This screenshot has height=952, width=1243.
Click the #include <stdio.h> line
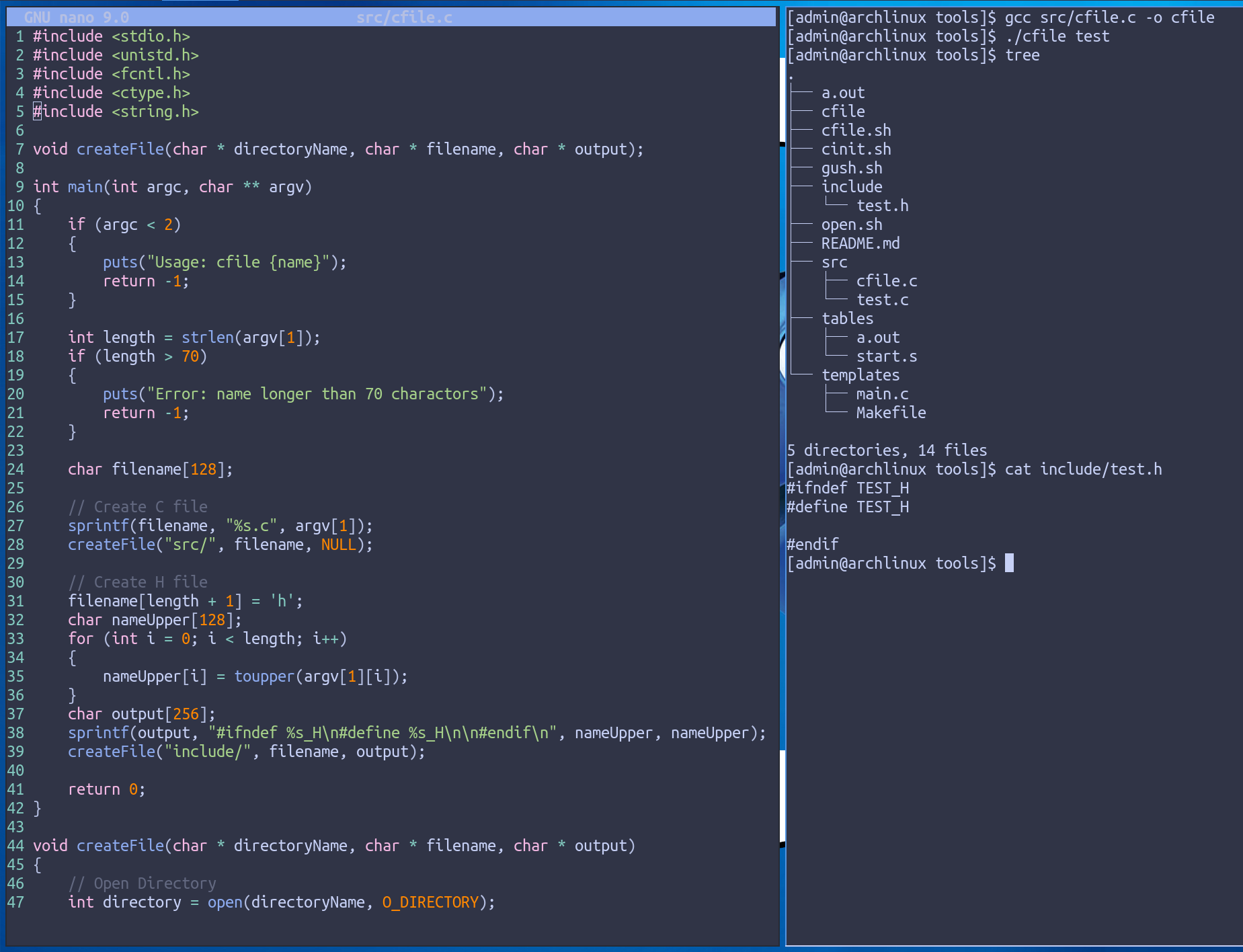(x=112, y=36)
